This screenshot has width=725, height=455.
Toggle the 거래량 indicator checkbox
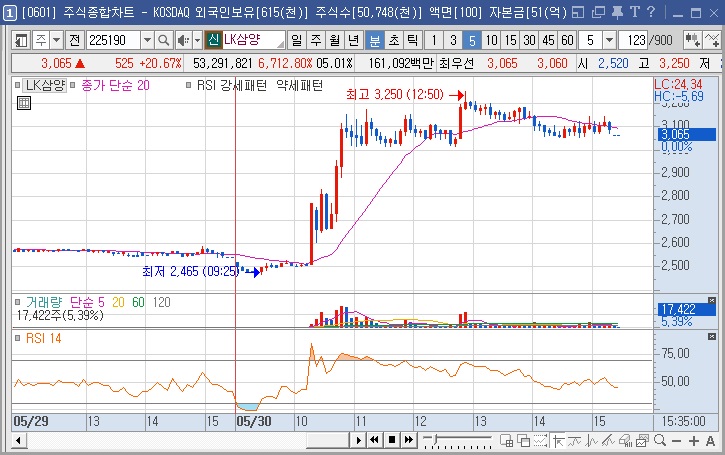coord(18,302)
